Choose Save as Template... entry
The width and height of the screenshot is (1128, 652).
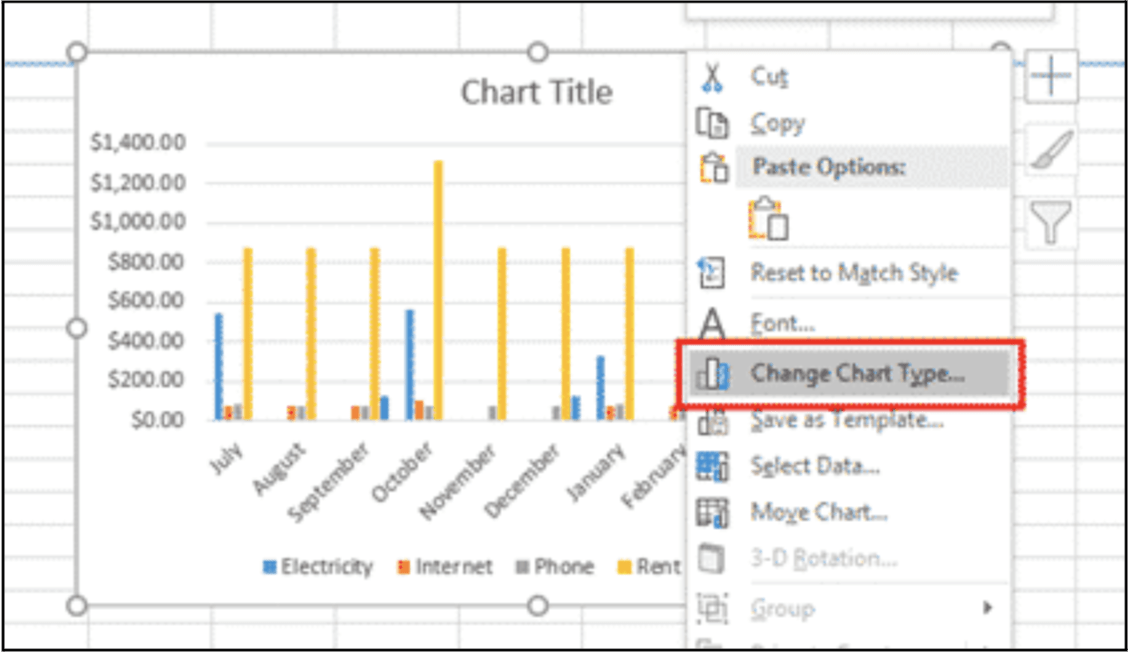[848, 420]
